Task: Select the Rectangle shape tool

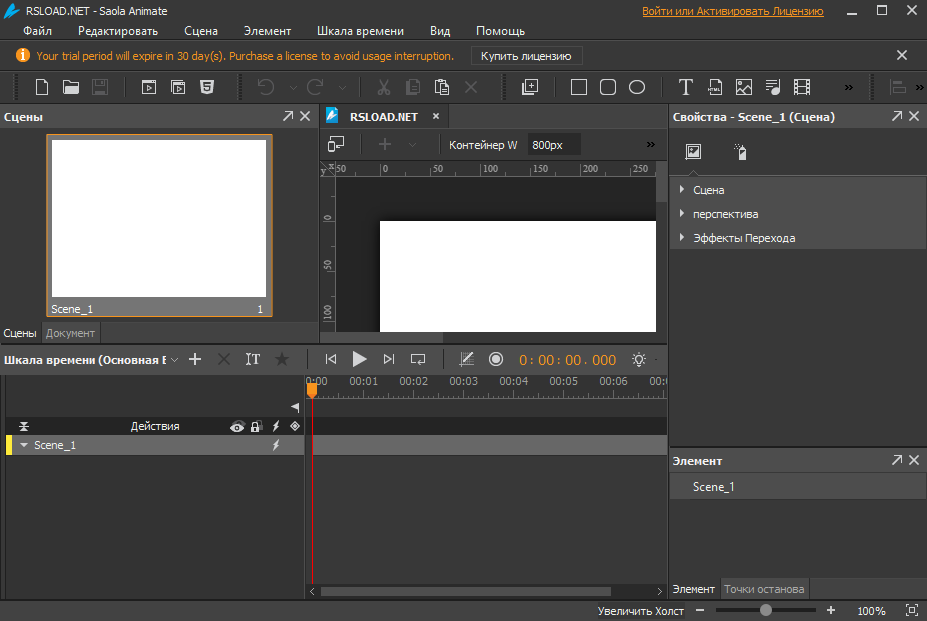Action: coord(579,87)
